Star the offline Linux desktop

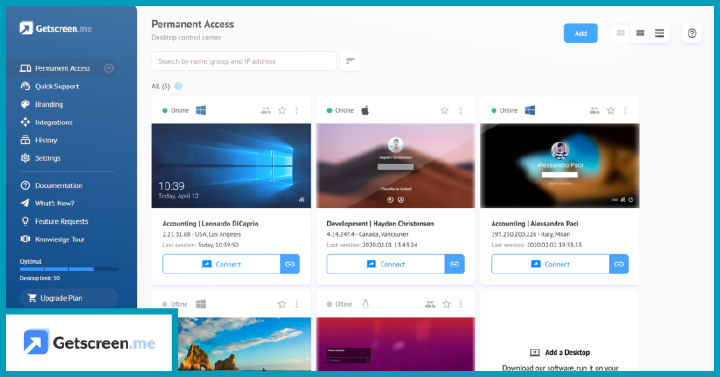446,304
